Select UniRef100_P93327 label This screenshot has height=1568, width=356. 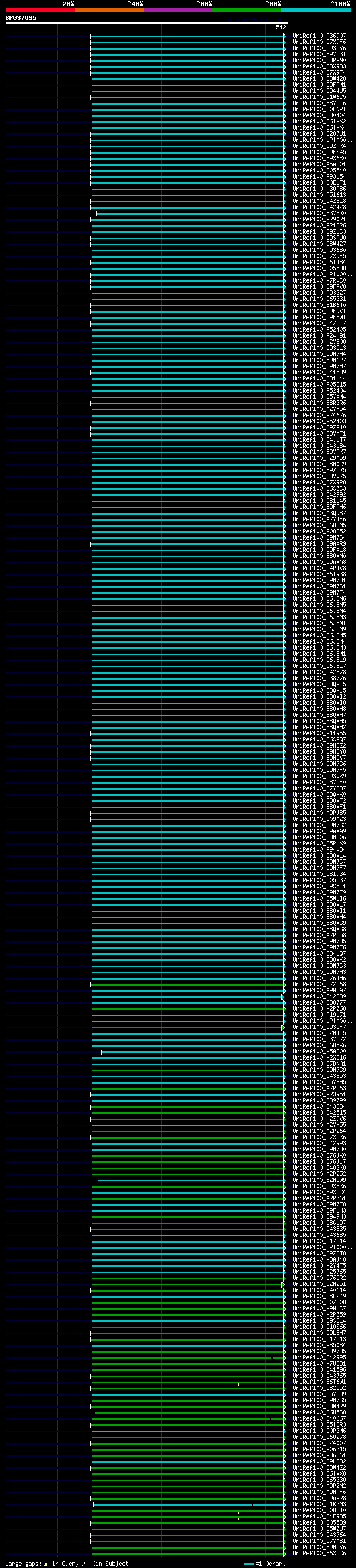319,293
